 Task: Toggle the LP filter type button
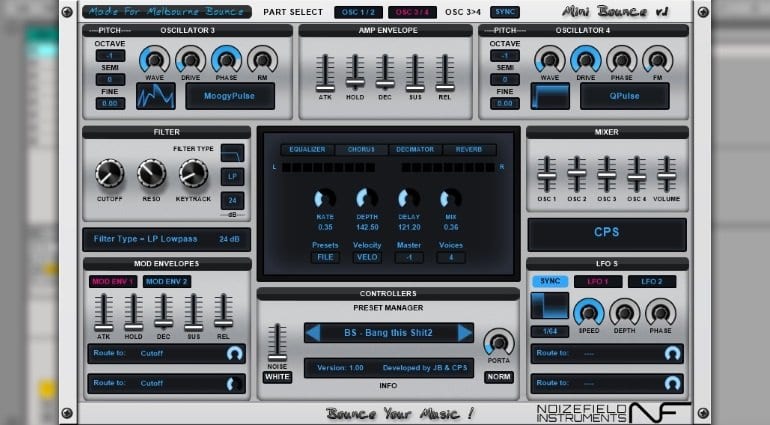232,176
